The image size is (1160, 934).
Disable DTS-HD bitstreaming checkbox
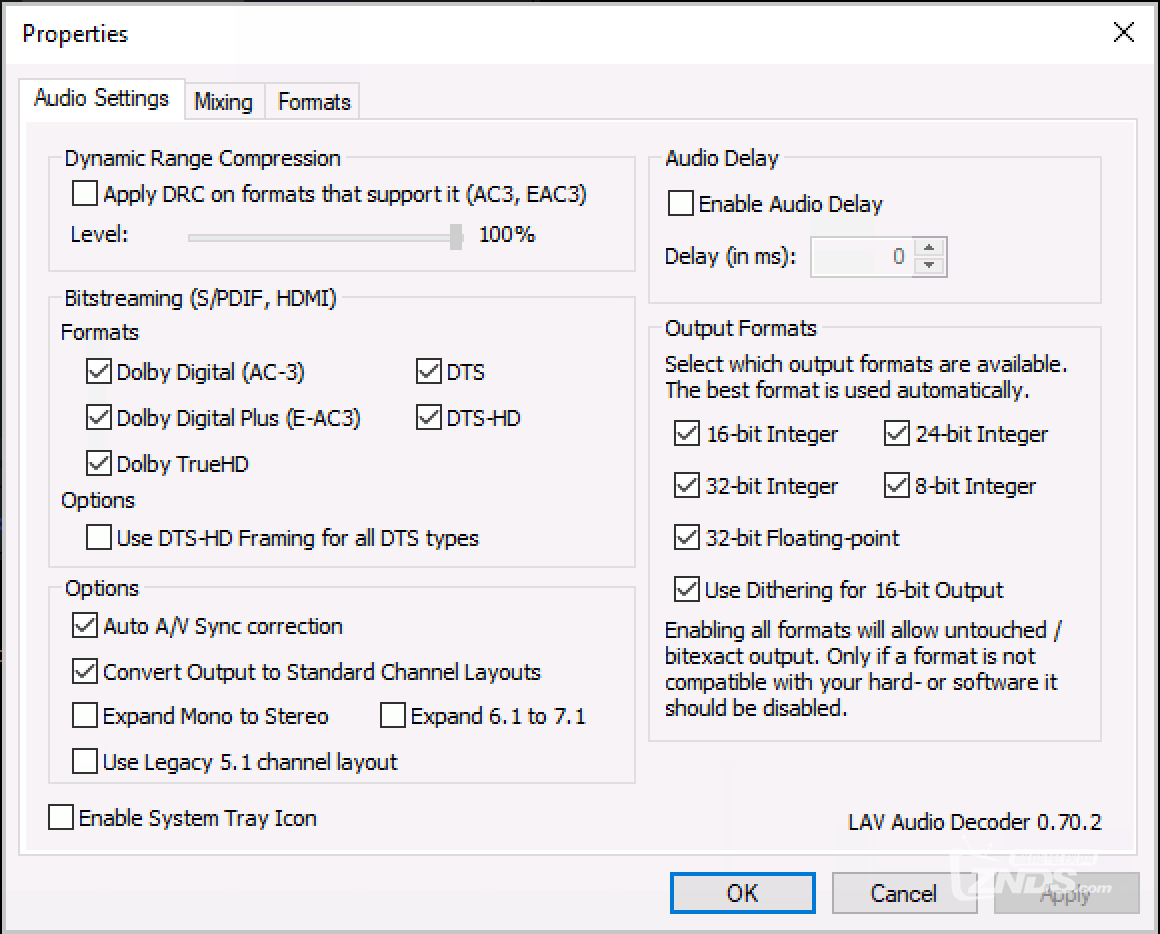click(x=429, y=418)
